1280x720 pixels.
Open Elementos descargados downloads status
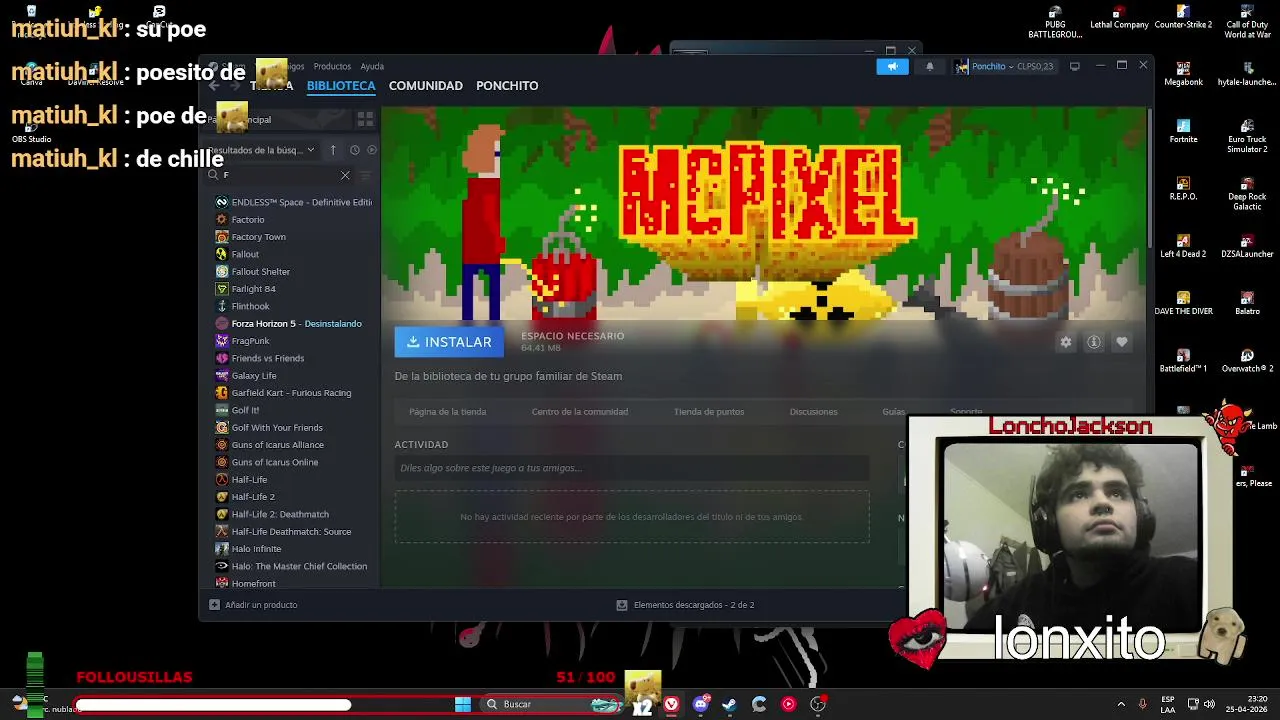(x=685, y=605)
